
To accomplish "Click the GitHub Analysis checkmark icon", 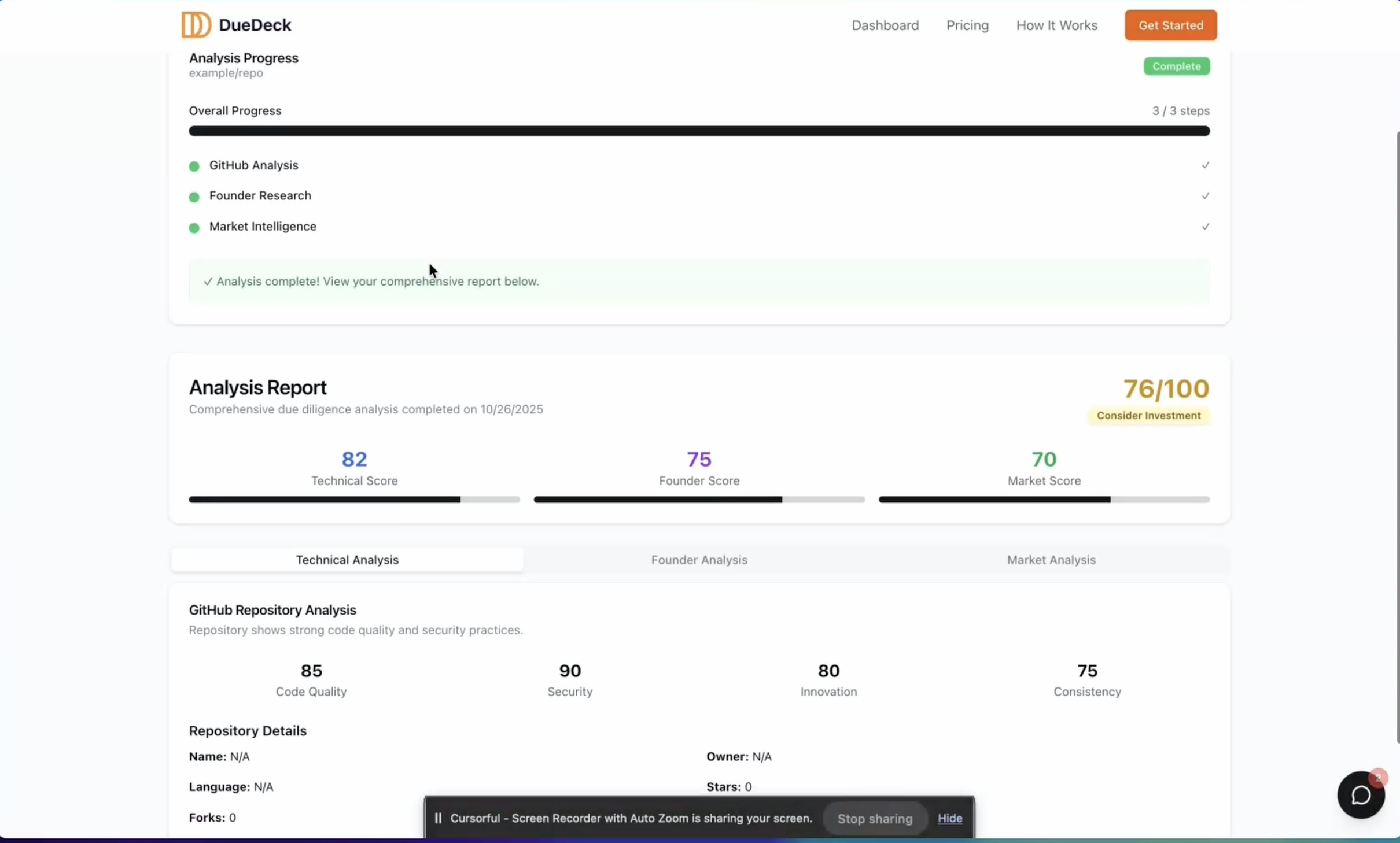I will click(1205, 165).
